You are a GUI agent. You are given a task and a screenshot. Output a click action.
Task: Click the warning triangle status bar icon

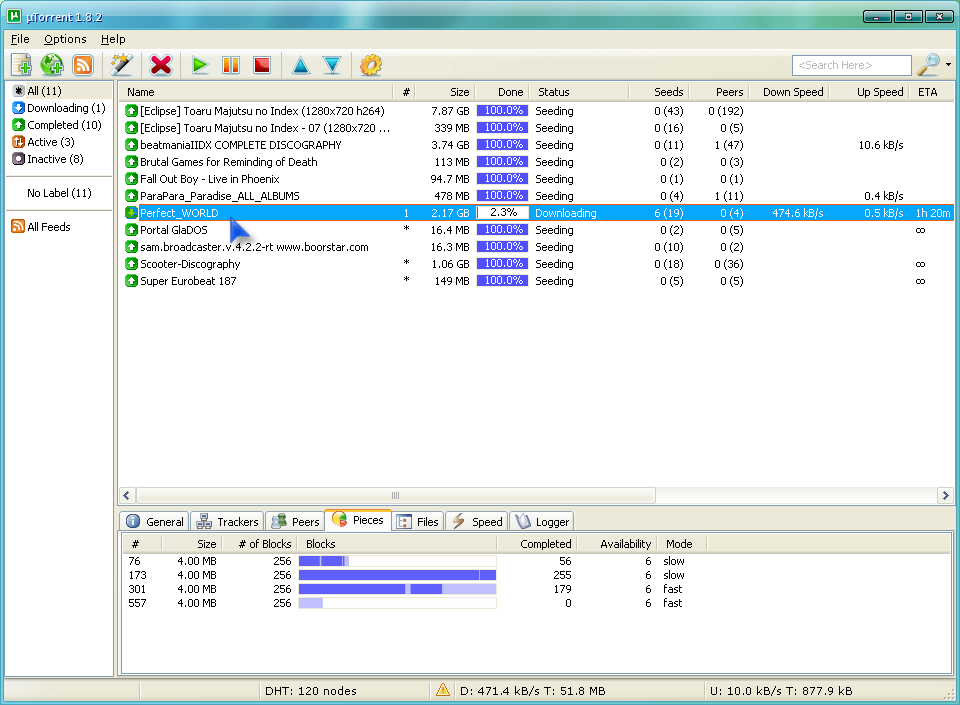443,691
